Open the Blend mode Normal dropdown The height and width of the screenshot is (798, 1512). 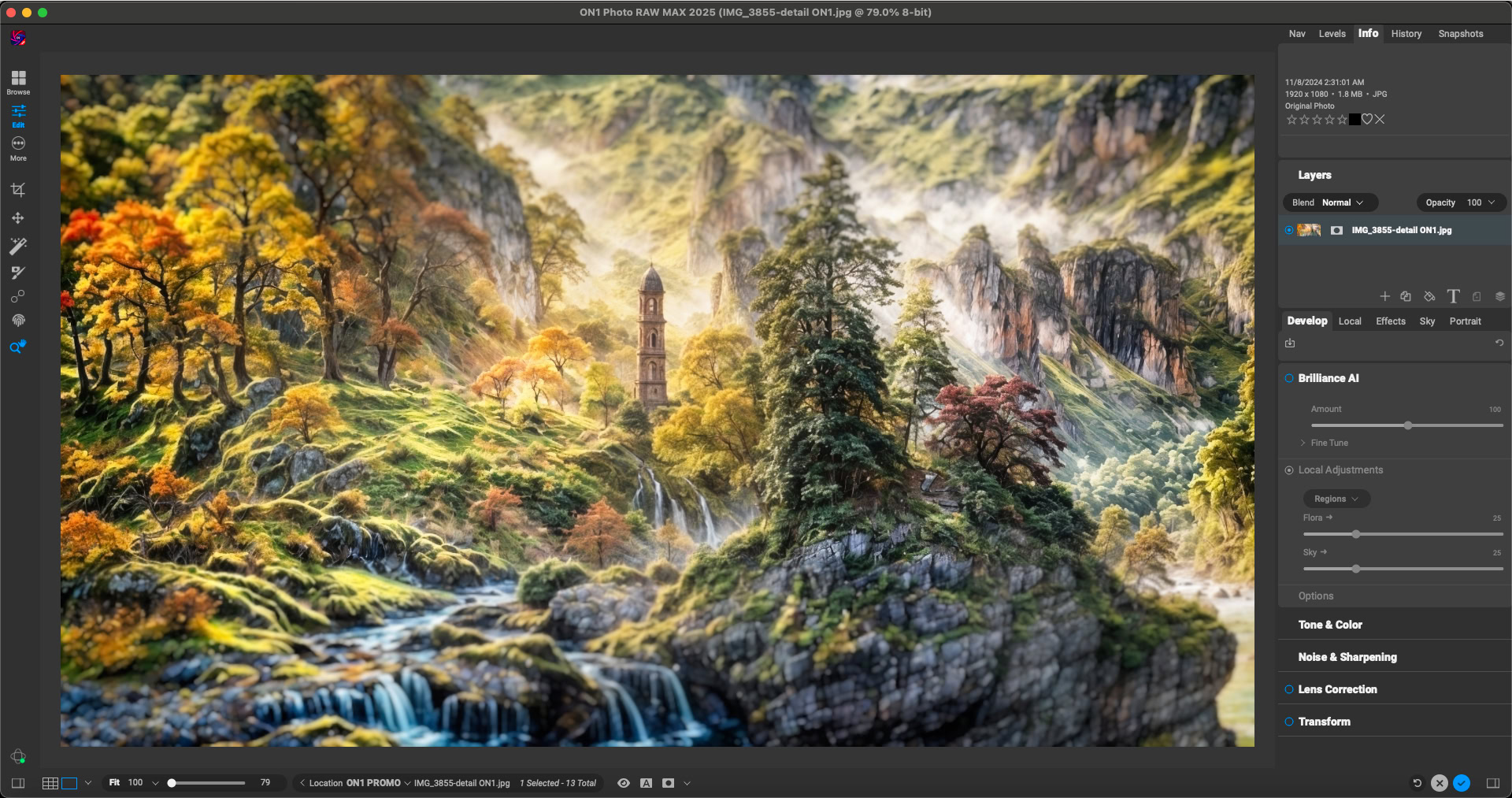click(x=1341, y=202)
